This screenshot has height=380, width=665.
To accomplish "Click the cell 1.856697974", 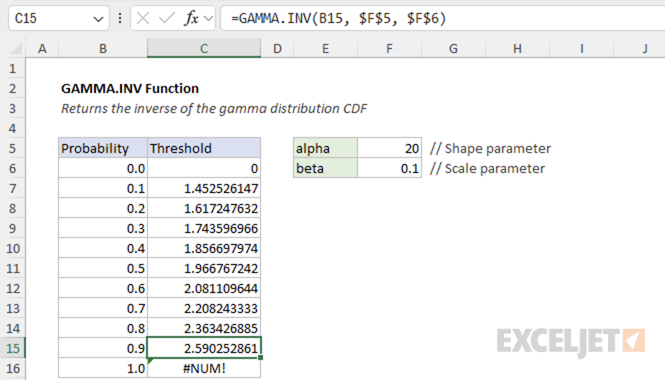I will [204, 248].
